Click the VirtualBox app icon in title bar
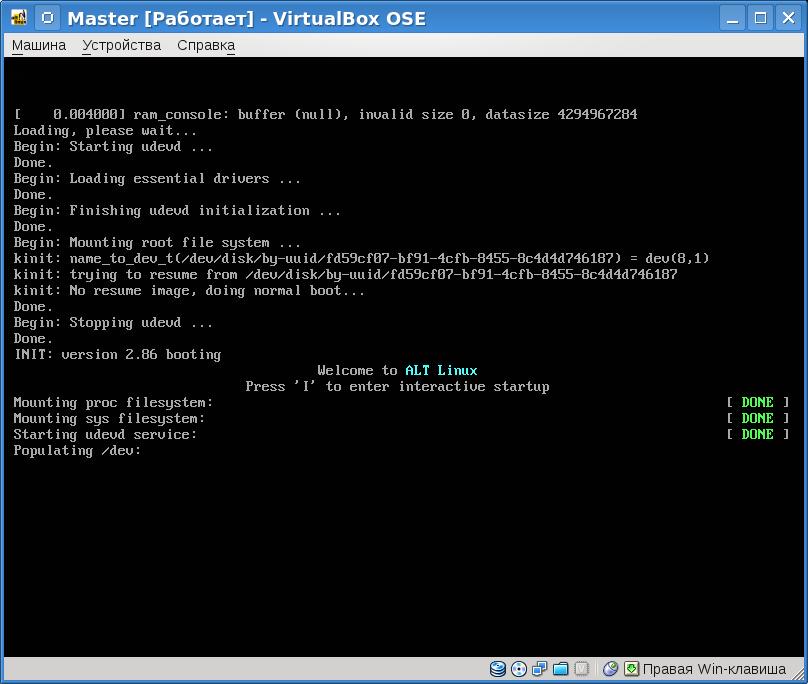 pyautogui.click(x=19, y=18)
